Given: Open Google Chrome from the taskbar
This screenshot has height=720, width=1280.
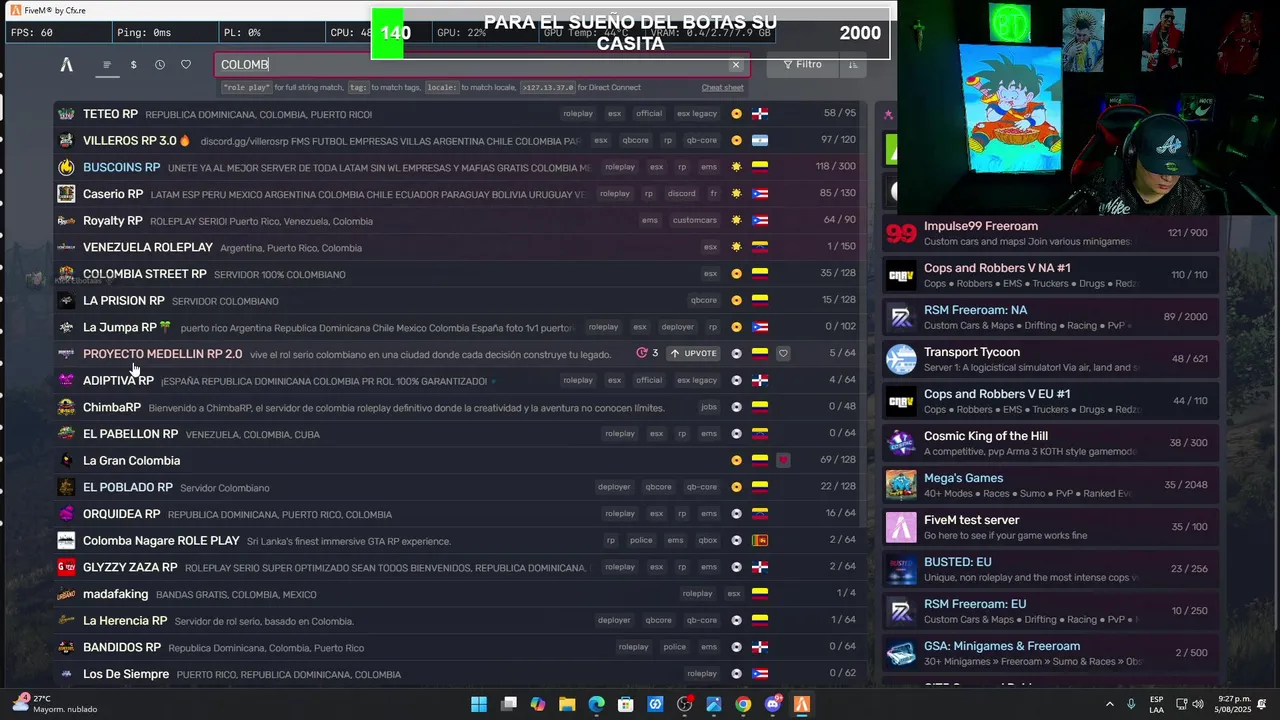Looking at the screenshot, I should point(743,704).
